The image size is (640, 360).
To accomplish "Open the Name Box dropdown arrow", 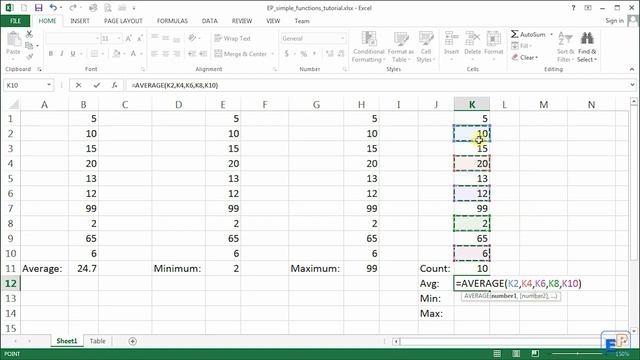I will (x=49, y=85).
